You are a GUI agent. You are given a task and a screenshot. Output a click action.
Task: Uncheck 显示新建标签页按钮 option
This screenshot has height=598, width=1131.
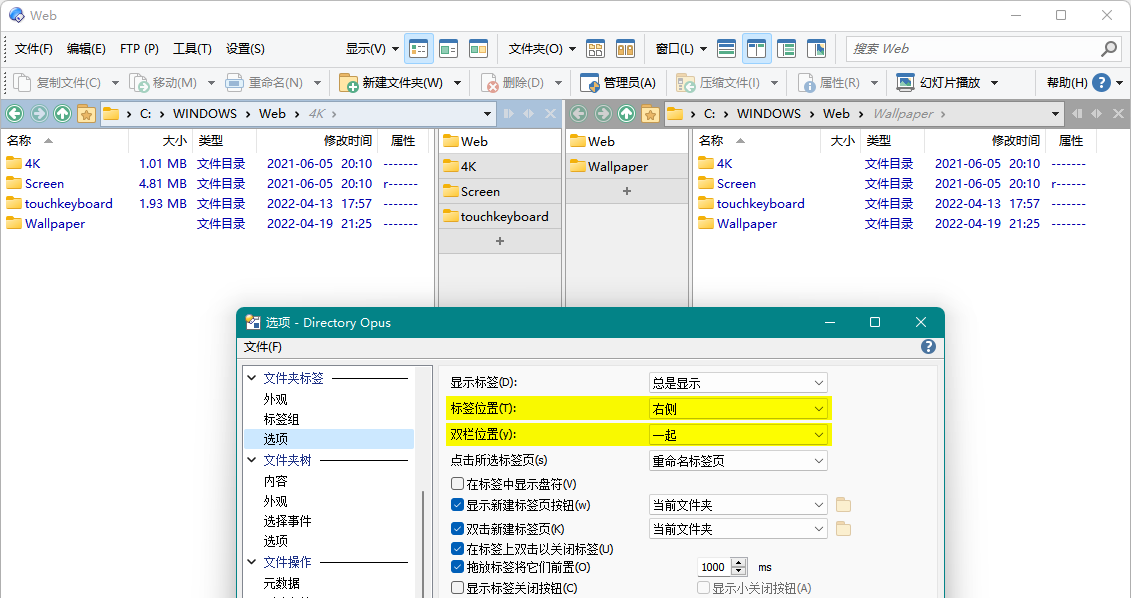tap(458, 505)
